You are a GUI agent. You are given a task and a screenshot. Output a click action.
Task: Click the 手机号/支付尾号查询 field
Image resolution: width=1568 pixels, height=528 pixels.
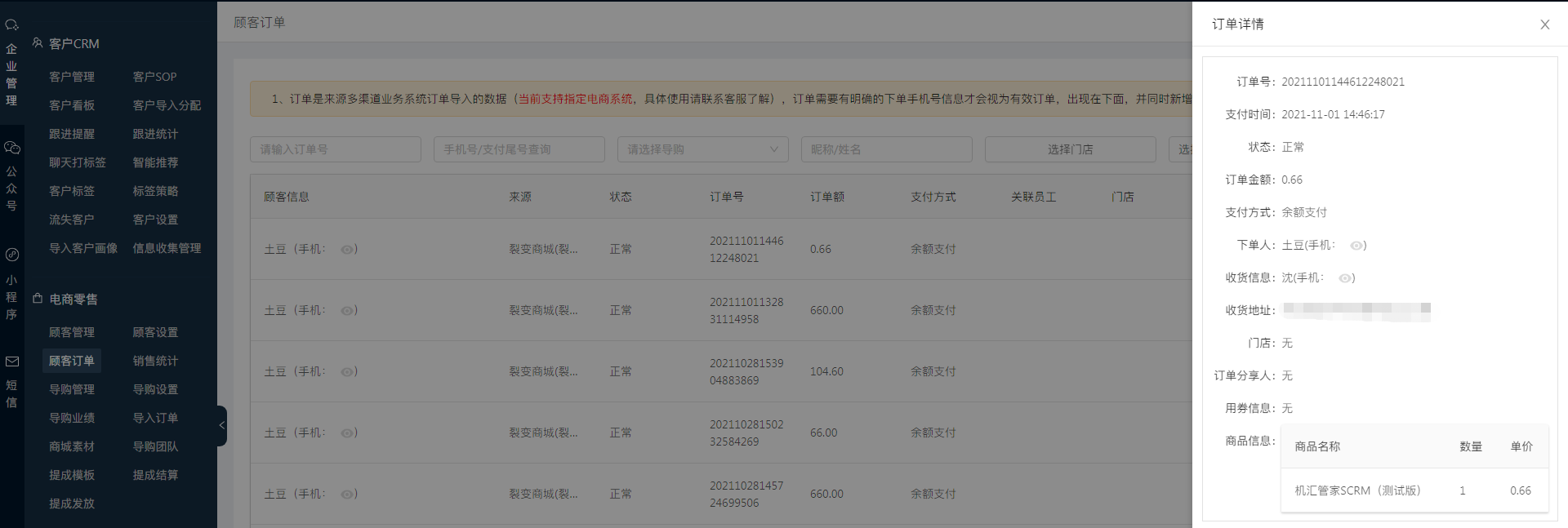(519, 149)
